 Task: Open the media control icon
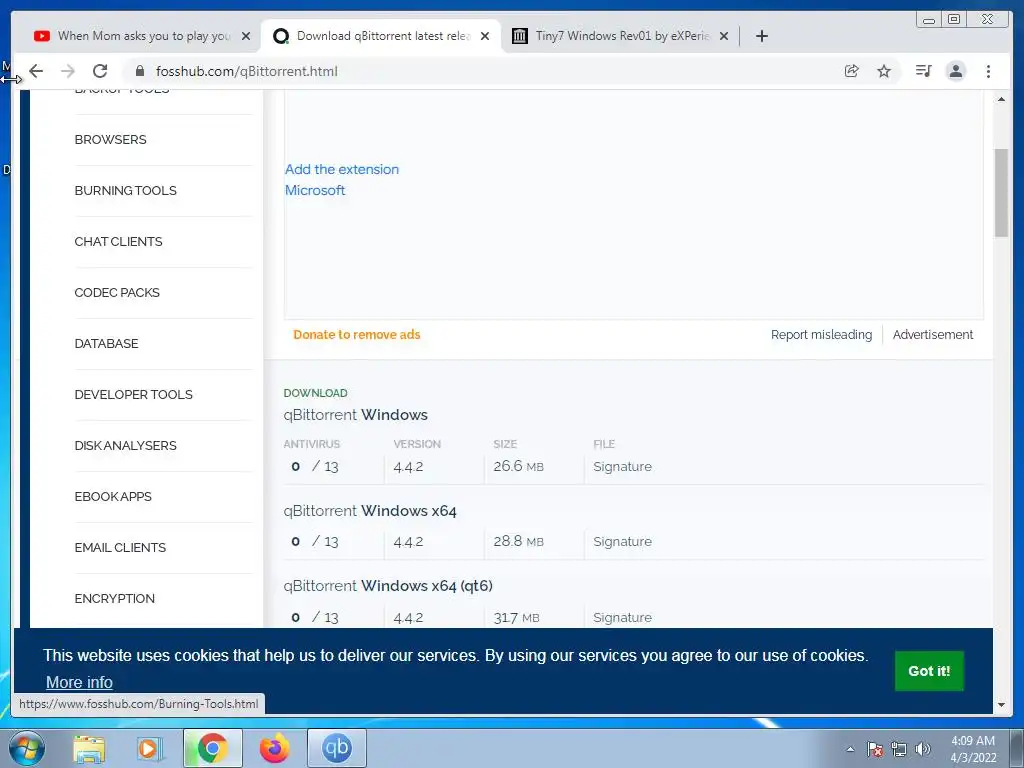(923, 71)
